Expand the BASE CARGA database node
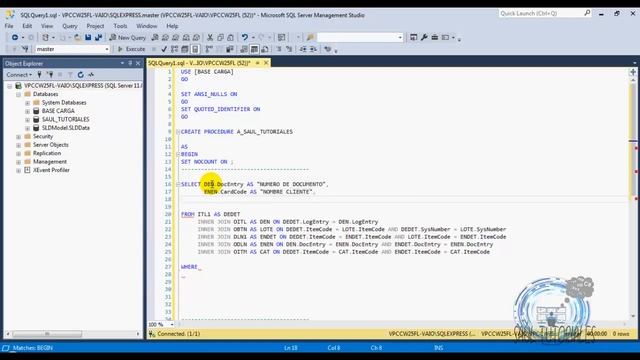This screenshot has width=640, height=360. 27,111
